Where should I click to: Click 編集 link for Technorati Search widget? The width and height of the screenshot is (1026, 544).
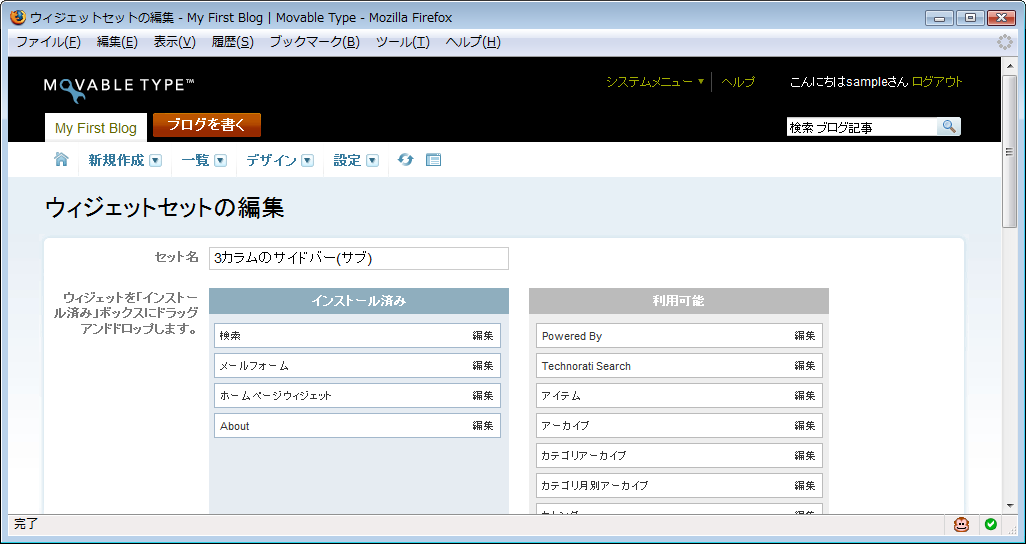click(x=805, y=366)
